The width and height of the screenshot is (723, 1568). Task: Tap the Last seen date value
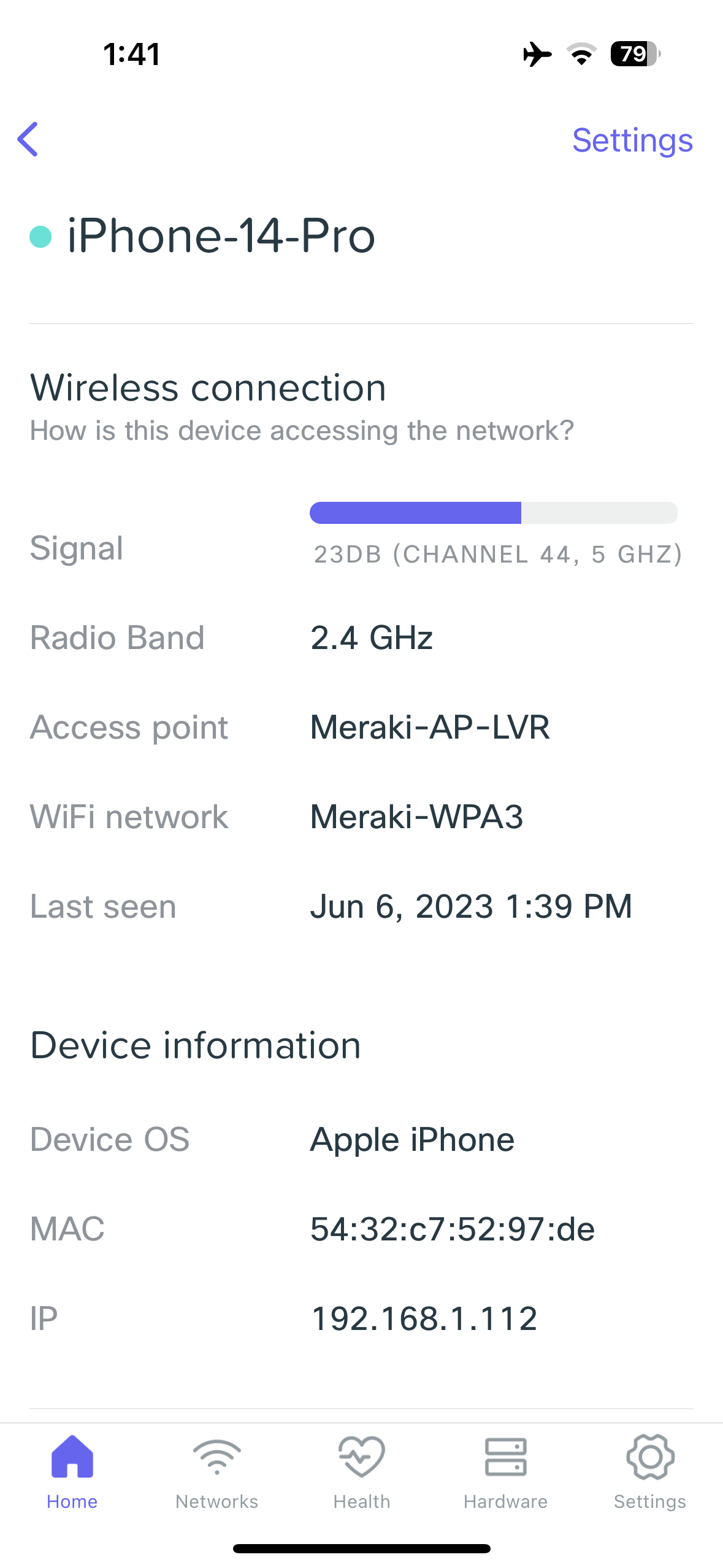pyautogui.click(x=471, y=907)
